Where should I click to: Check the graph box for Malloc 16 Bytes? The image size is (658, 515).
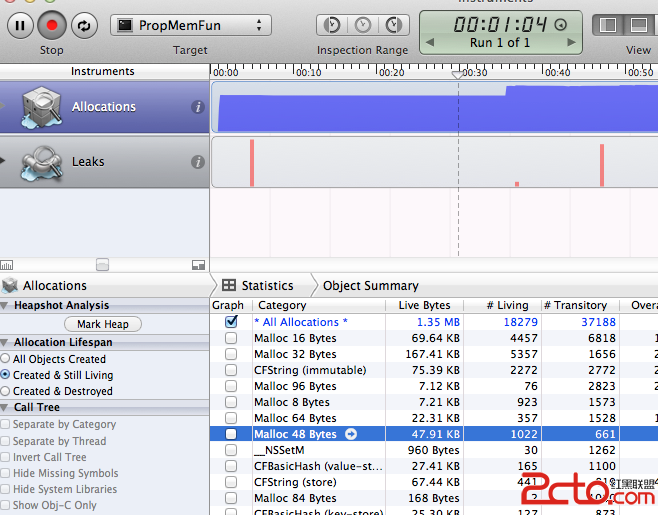(x=231, y=338)
